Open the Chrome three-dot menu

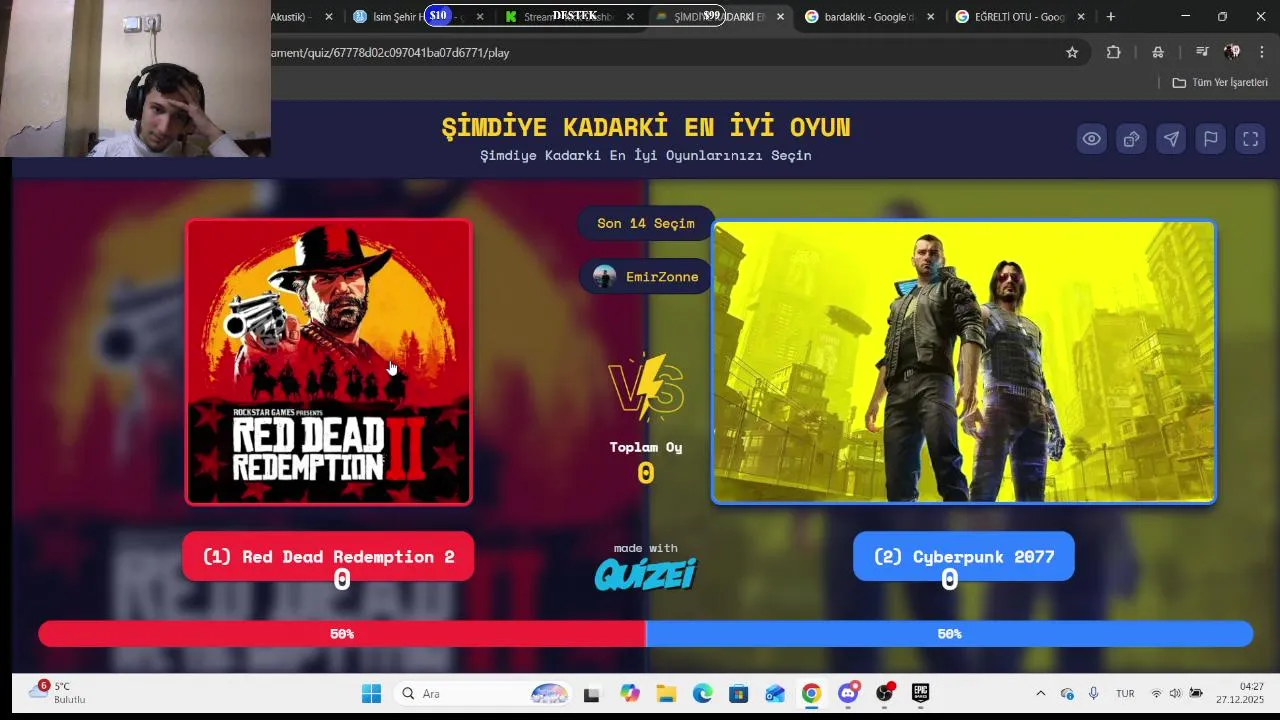click(x=1262, y=52)
